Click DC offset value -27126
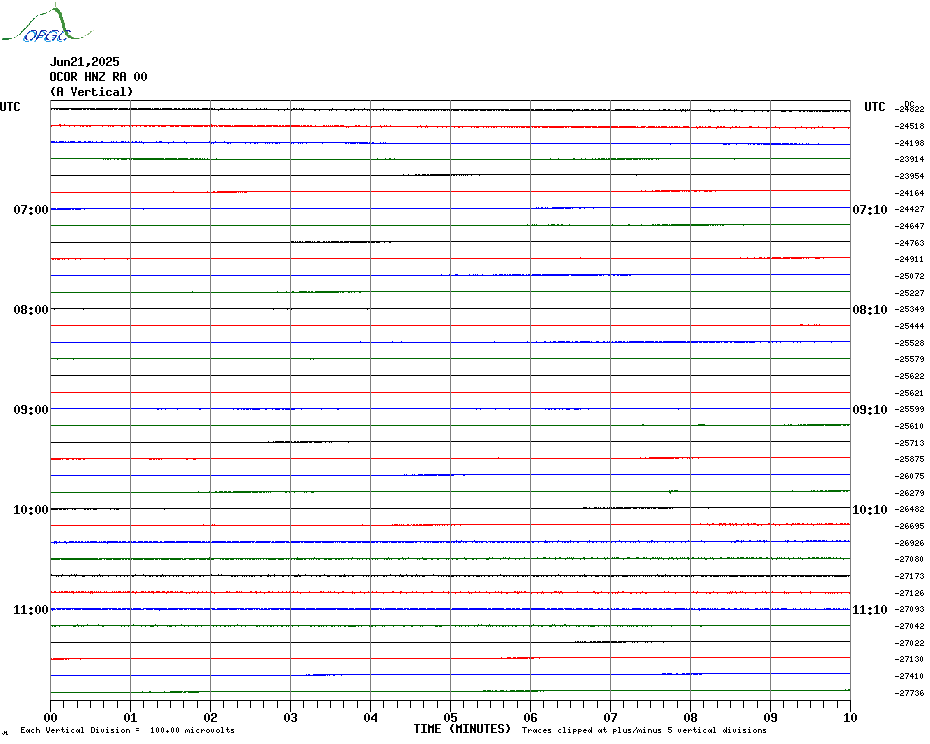The image size is (930, 744). pos(910,593)
